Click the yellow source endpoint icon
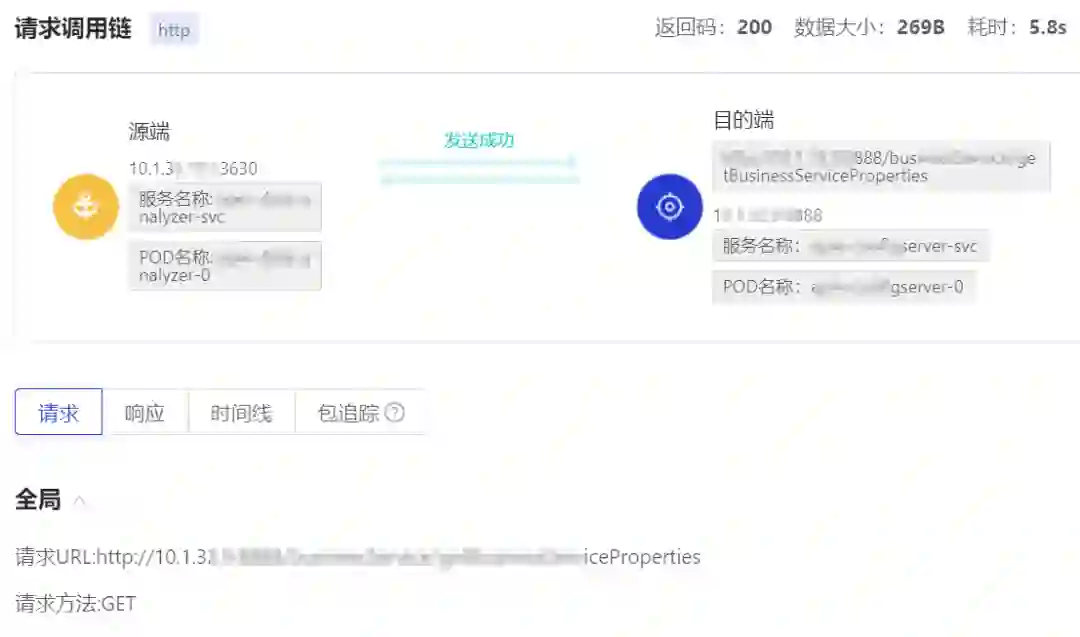The width and height of the screenshot is (1080, 637). pos(86,207)
